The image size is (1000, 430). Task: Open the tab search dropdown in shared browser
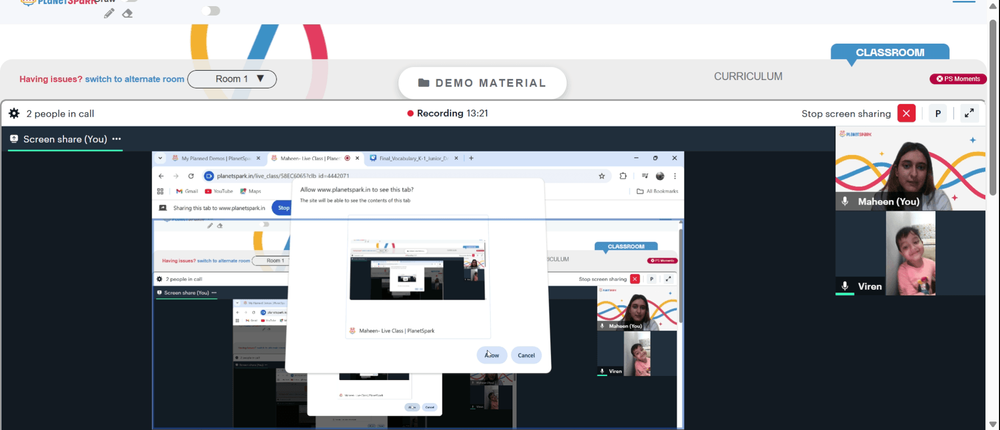159,158
